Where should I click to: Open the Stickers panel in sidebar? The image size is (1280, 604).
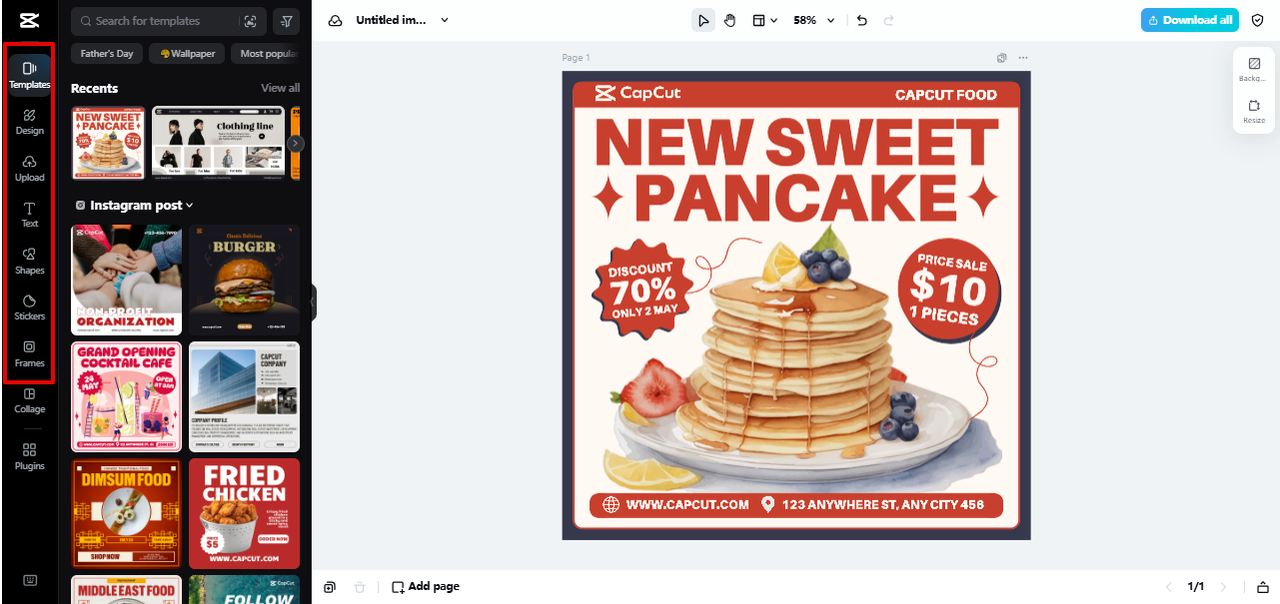(x=30, y=307)
